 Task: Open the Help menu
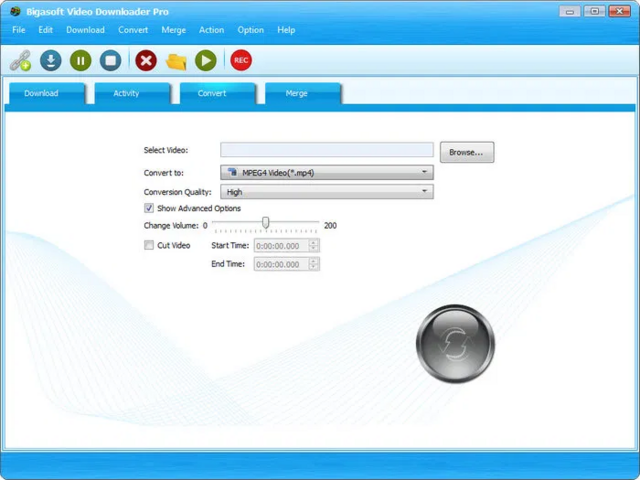click(286, 30)
